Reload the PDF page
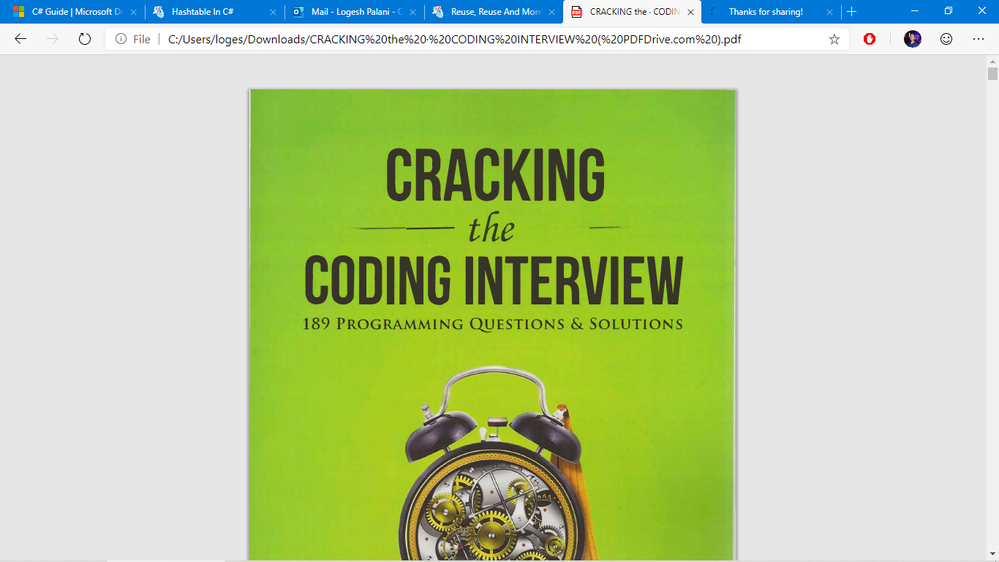999x562 pixels. point(84,39)
